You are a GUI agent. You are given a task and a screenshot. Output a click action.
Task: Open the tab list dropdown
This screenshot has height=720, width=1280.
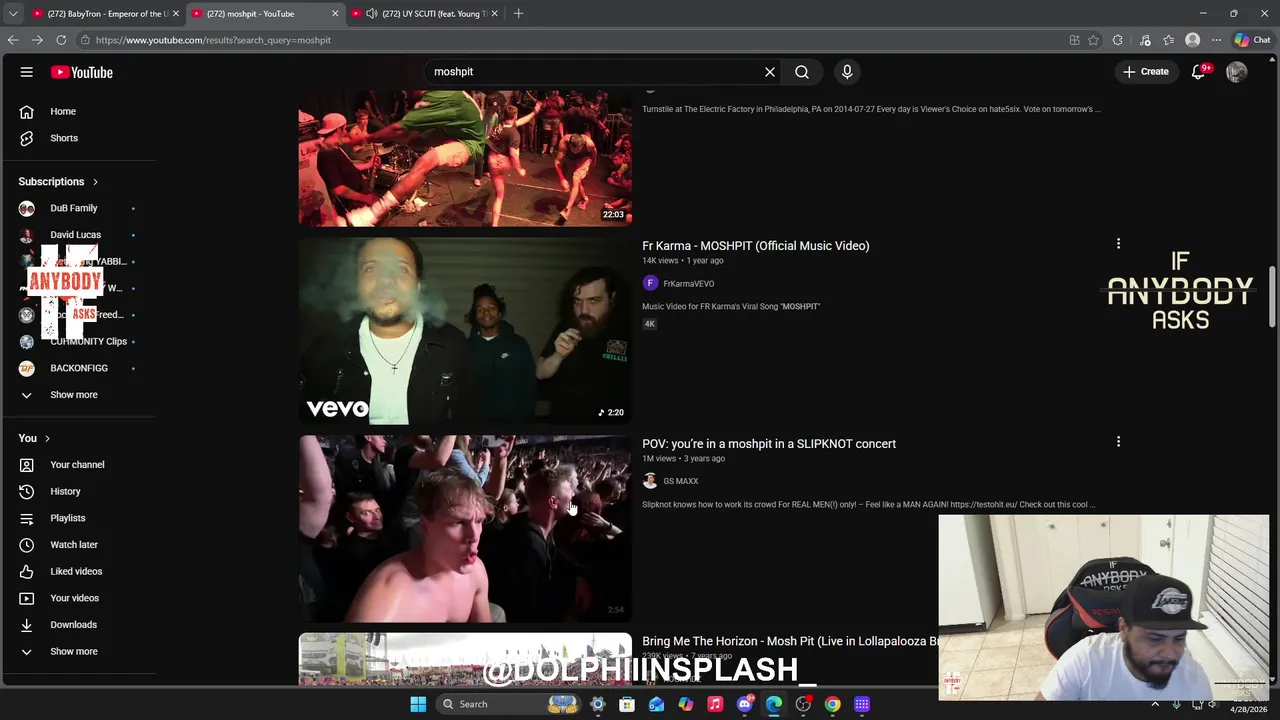[x=13, y=14]
